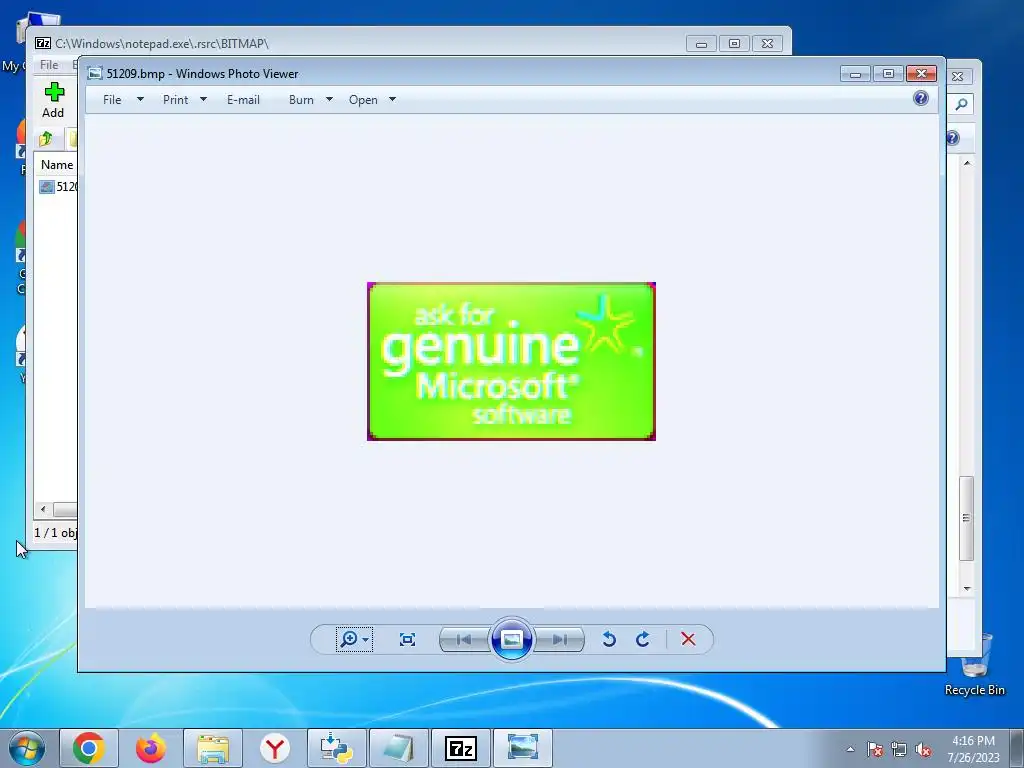Open Windows Explorer from taskbar
Image resolution: width=1024 pixels, height=768 pixels.
point(213,748)
